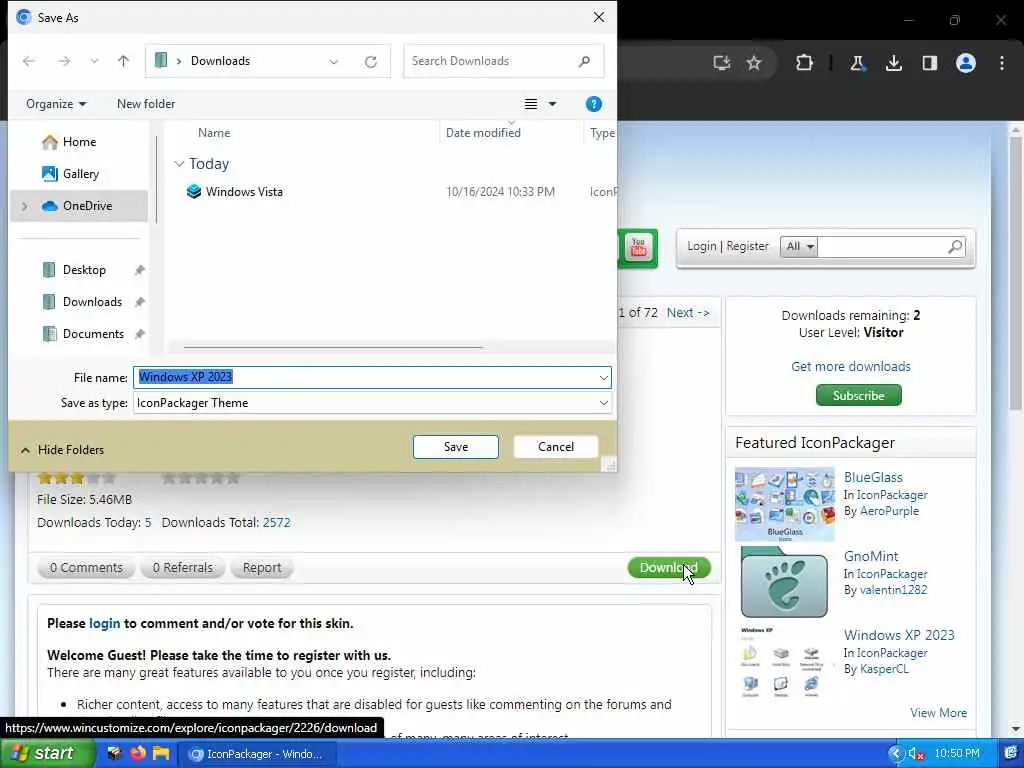Viewport: 1024px width, 768px height.
Task: Open recent locations dropdown arrow
Action: tap(94, 61)
